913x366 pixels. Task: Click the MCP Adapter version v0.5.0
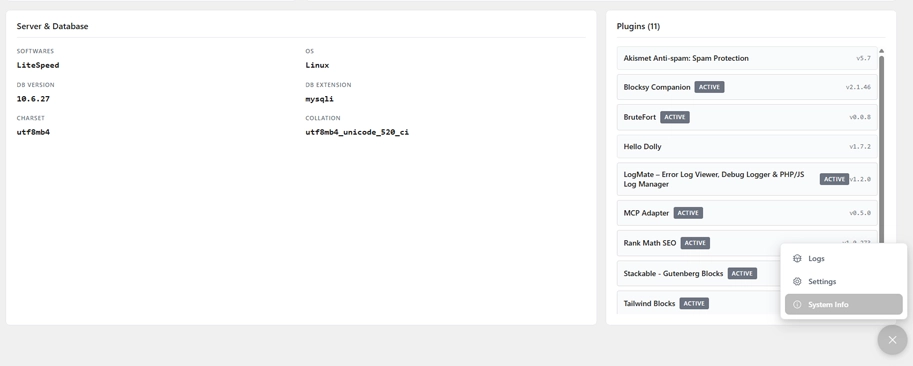(860, 213)
